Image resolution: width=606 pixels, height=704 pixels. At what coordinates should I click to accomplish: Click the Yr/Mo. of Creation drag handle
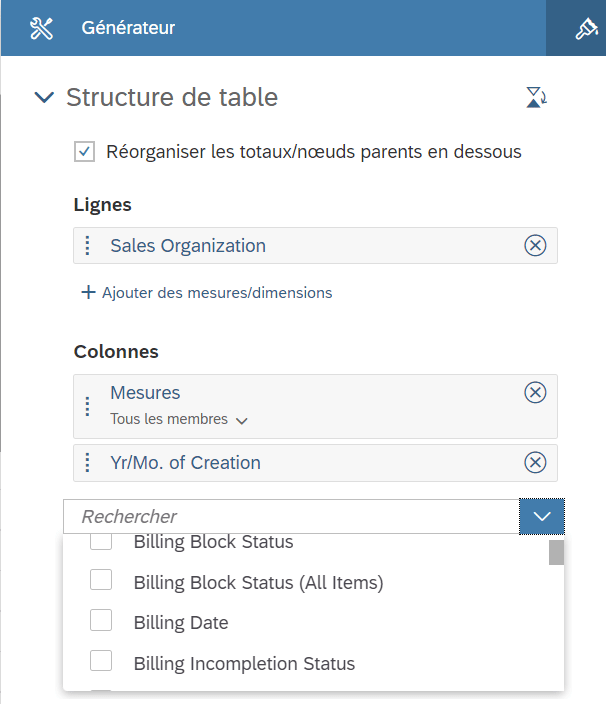point(88,462)
